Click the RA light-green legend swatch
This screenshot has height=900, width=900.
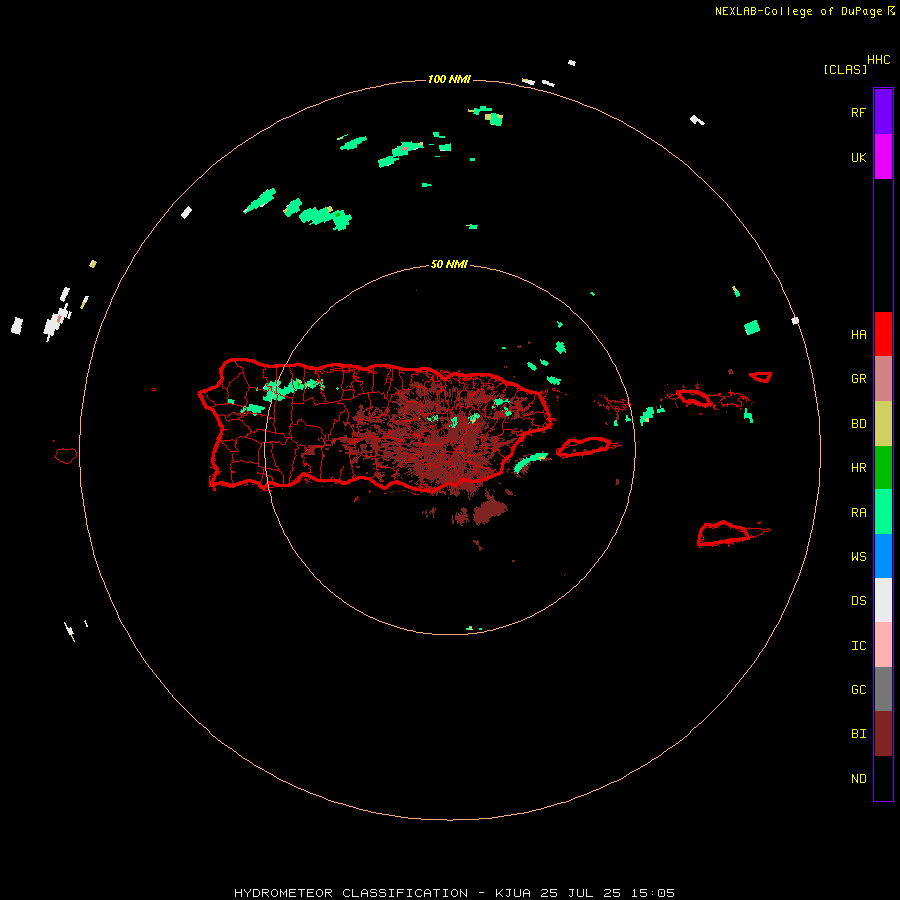883,512
